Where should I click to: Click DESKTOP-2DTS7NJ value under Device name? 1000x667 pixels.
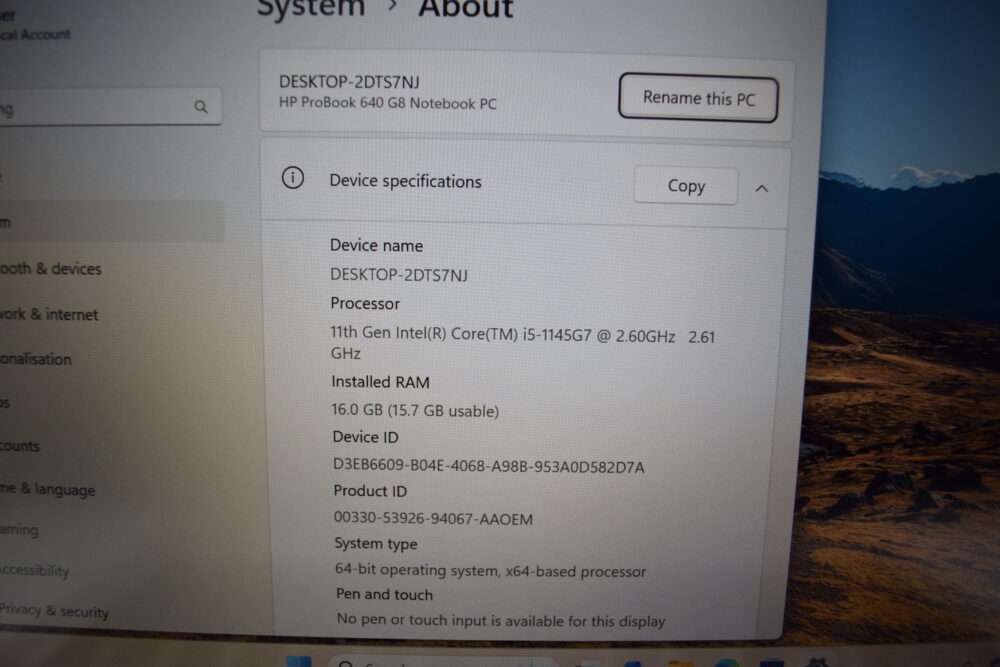point(399,275)
